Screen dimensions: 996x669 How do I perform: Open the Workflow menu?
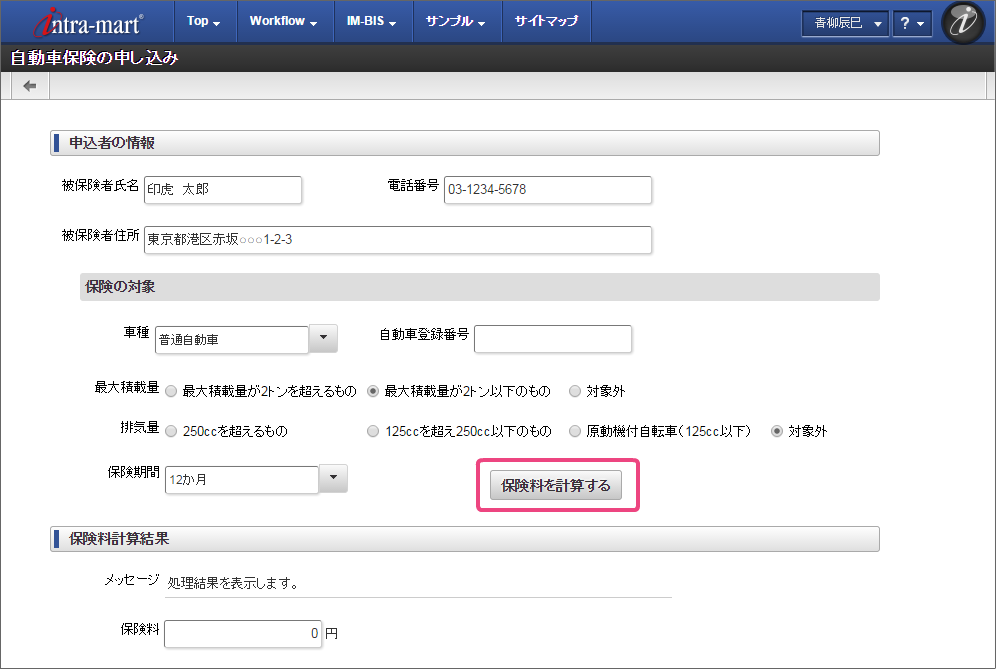coord(283,21)
